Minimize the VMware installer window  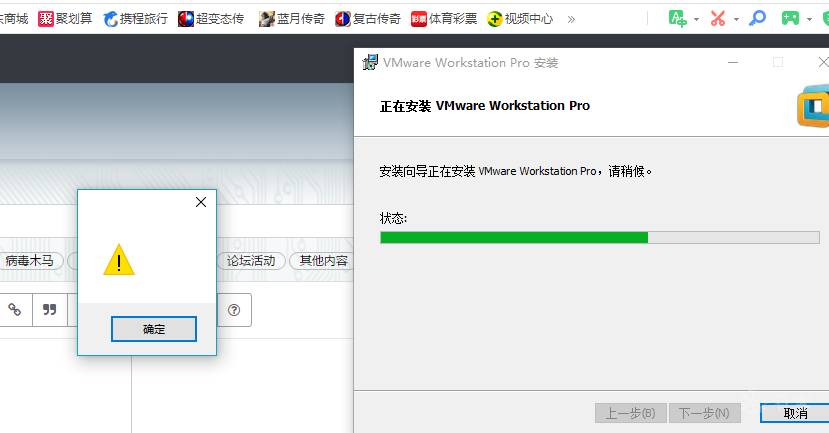tap(733, 62)
